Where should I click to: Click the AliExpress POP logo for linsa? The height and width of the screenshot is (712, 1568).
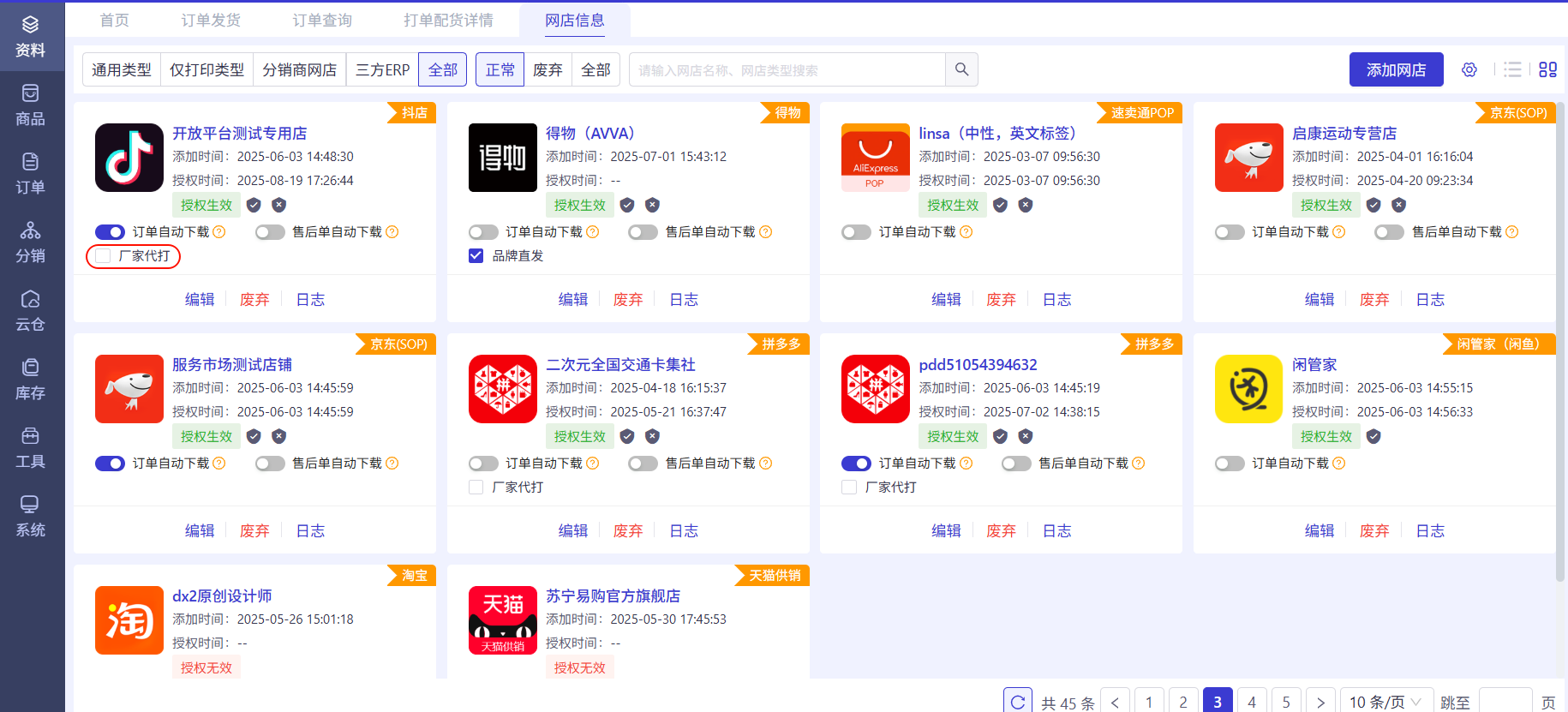click(x=876, y=158)
